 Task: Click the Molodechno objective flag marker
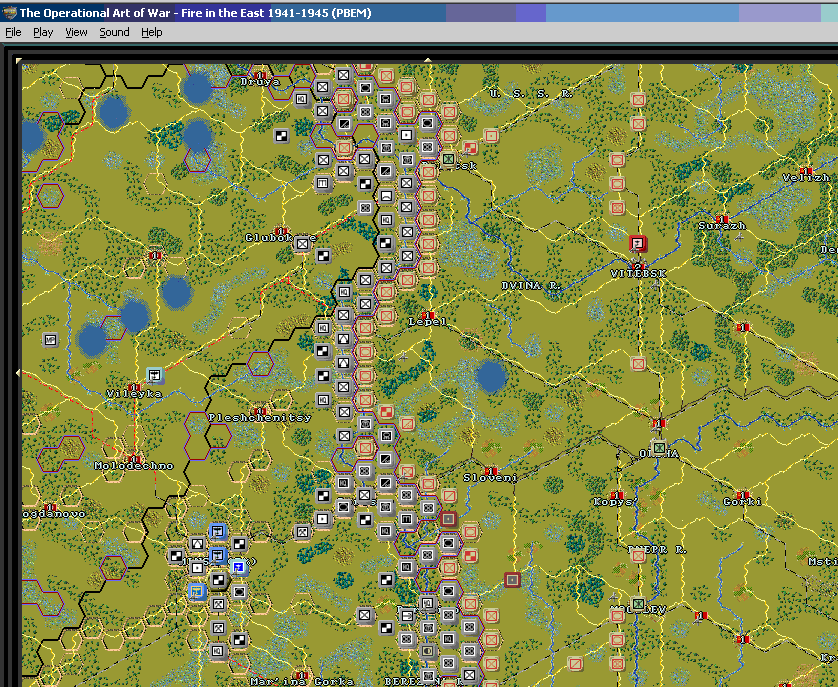pos(135,459)
